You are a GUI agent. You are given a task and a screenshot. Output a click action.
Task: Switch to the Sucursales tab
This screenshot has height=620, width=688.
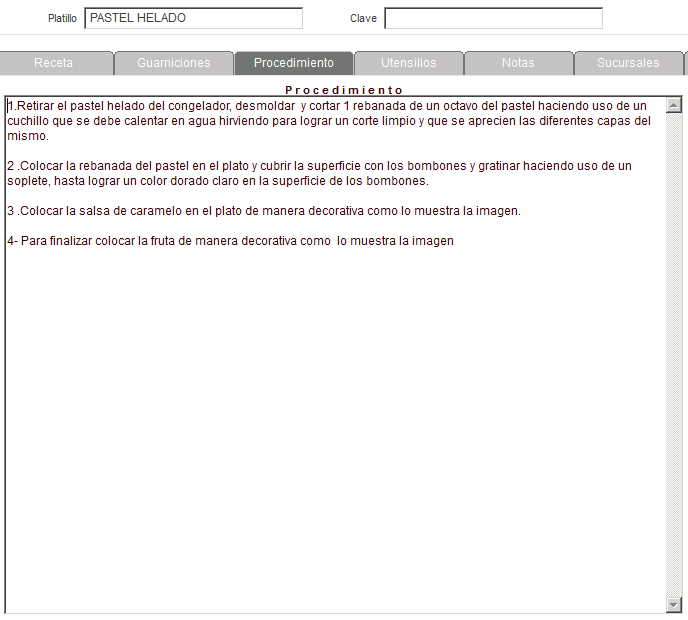click(x=628, y=63)
